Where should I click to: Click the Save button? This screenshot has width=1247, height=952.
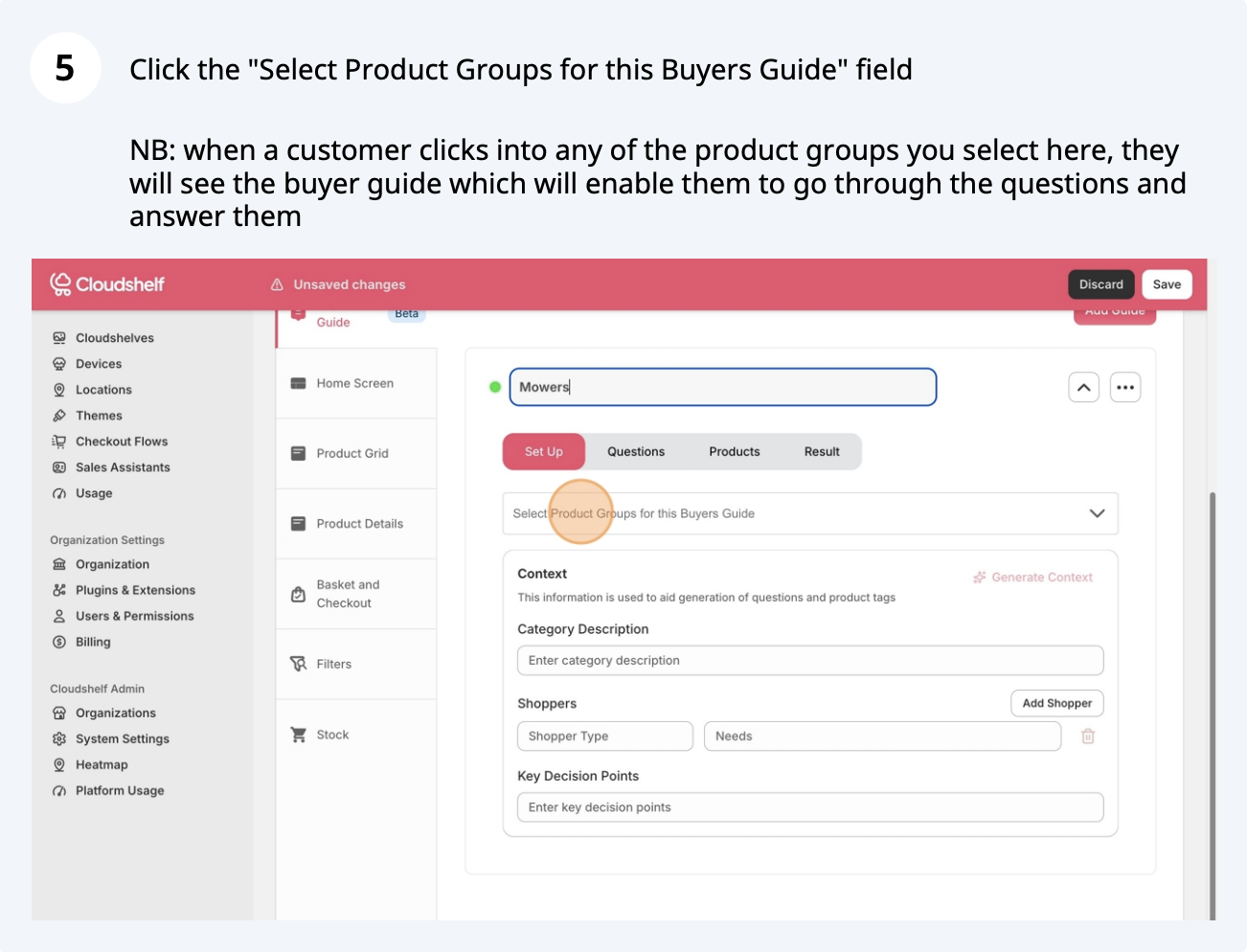pos(1167,284)
